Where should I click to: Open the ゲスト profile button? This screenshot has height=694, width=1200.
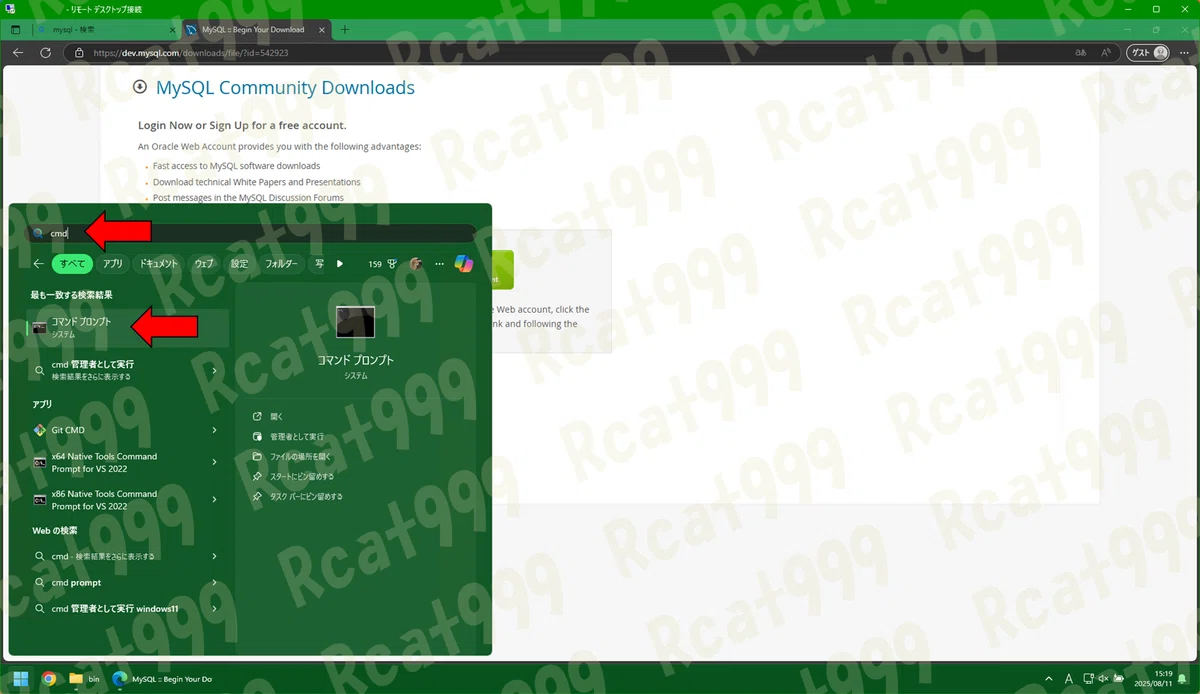click(x=1148, y=53)
